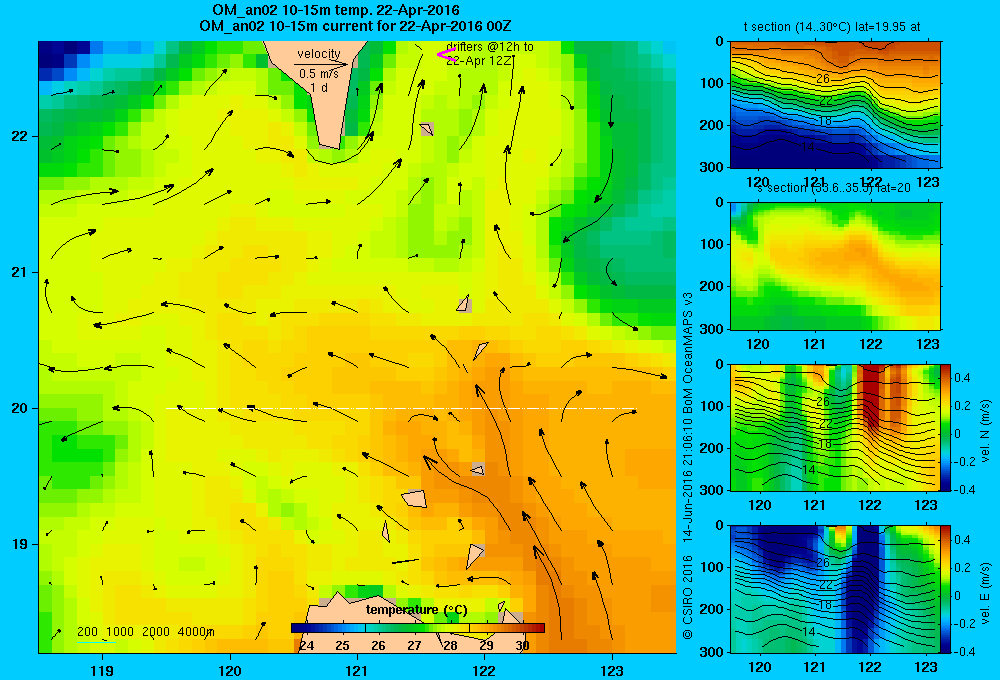Click the '24' tick on temperature colorbar
The width and height of the screenshot is (1000, 680).
click(307, 646)
